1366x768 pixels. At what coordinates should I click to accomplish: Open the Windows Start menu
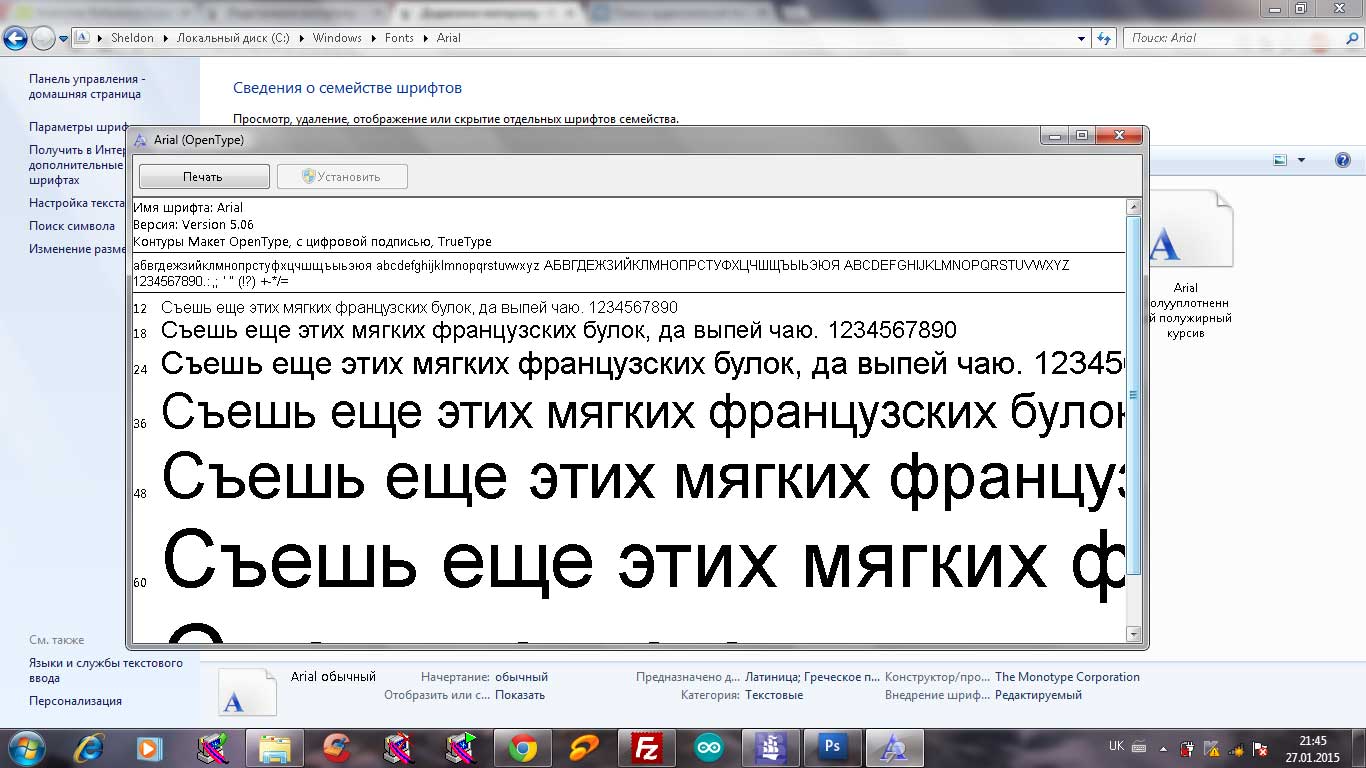coord(26,748)
